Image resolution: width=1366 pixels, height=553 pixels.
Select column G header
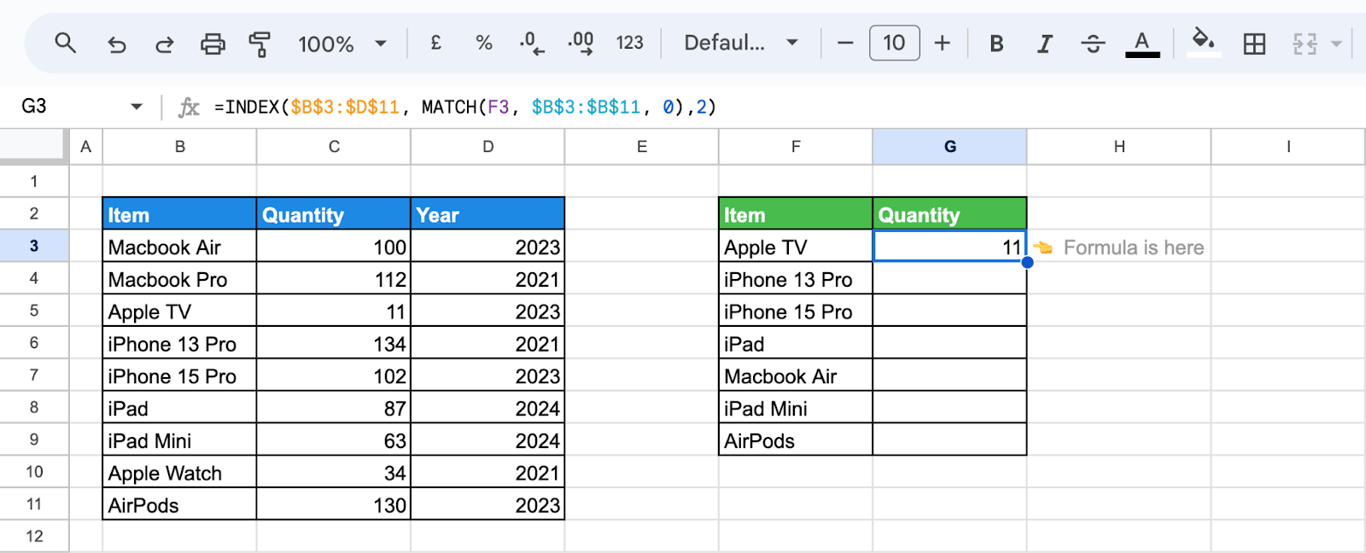[949, 147]
